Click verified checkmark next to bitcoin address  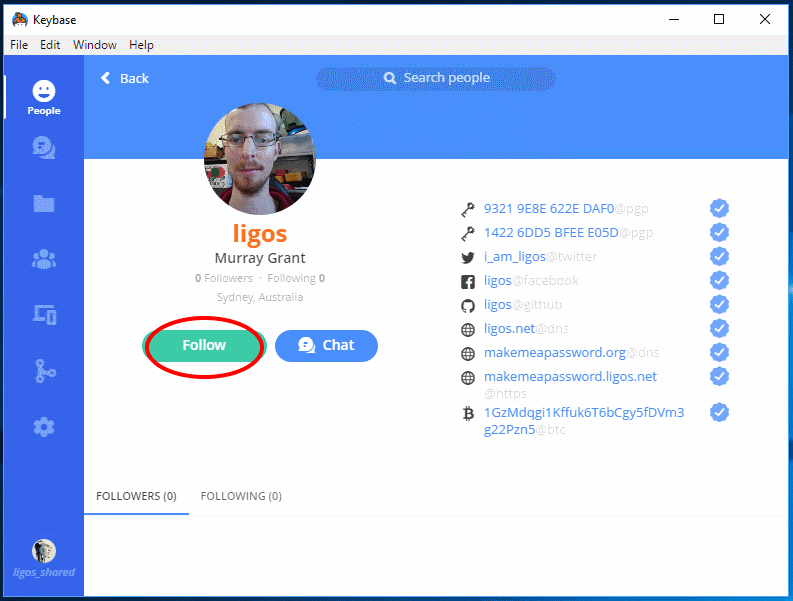pyautogui.click(x=719, y=412)
